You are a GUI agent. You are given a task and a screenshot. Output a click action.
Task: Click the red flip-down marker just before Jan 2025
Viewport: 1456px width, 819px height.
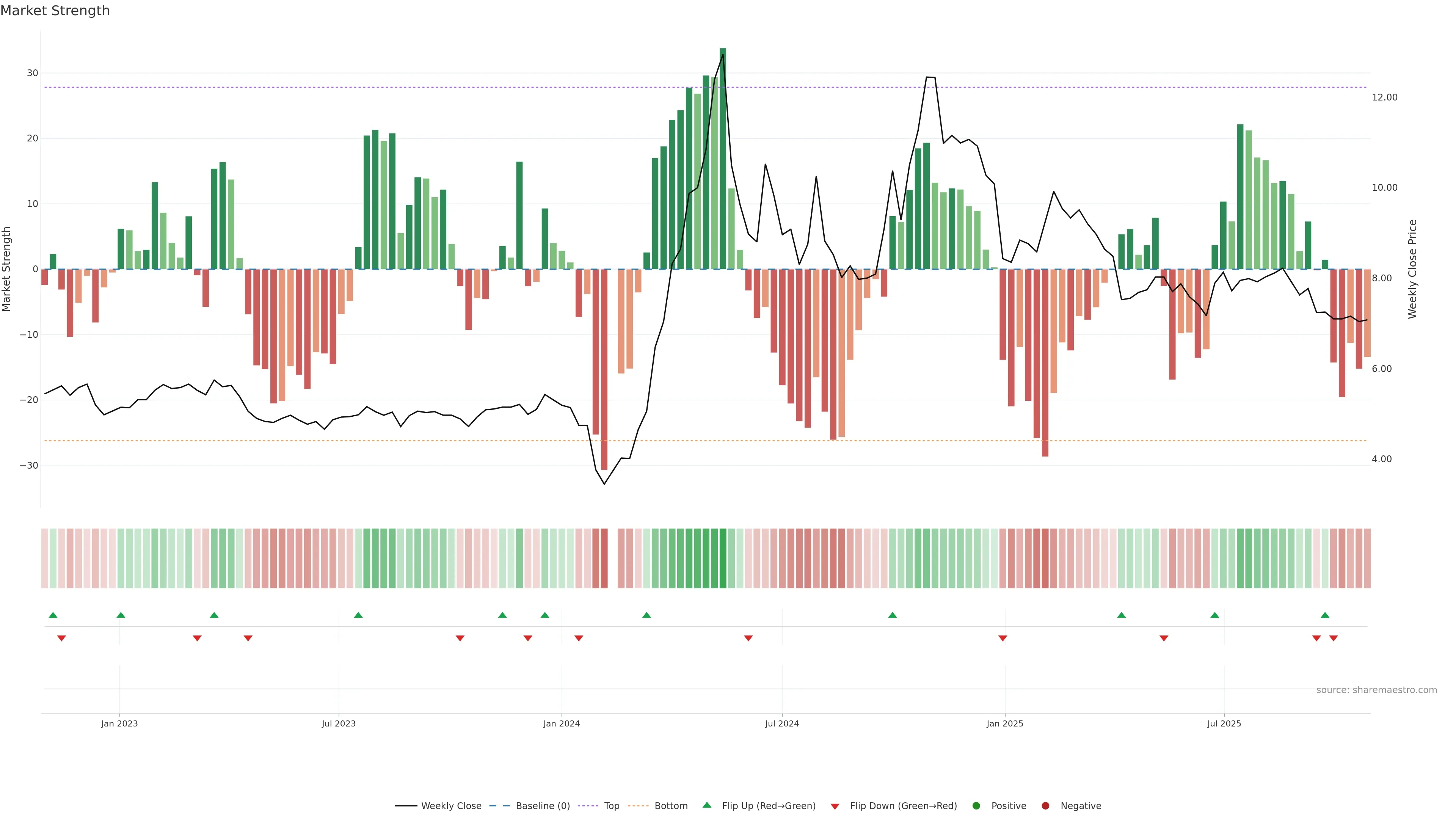pyautogui.click(x=1003, y=638)
